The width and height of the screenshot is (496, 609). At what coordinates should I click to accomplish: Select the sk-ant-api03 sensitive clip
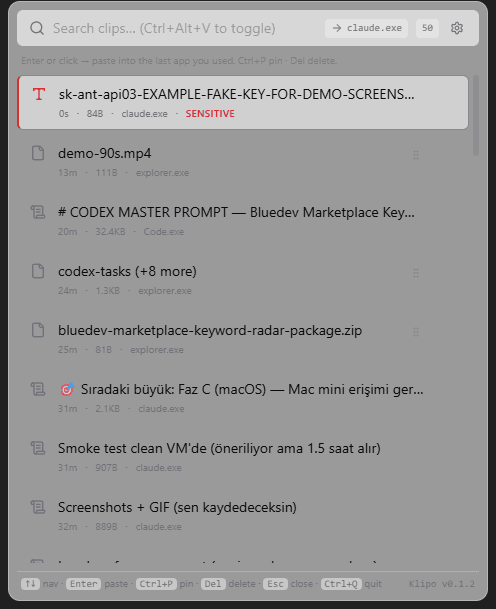point(243,103)
